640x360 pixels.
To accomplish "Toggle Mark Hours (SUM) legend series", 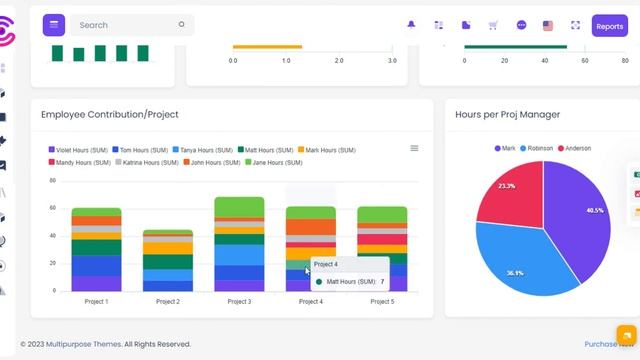I will [x=327, y=150].
